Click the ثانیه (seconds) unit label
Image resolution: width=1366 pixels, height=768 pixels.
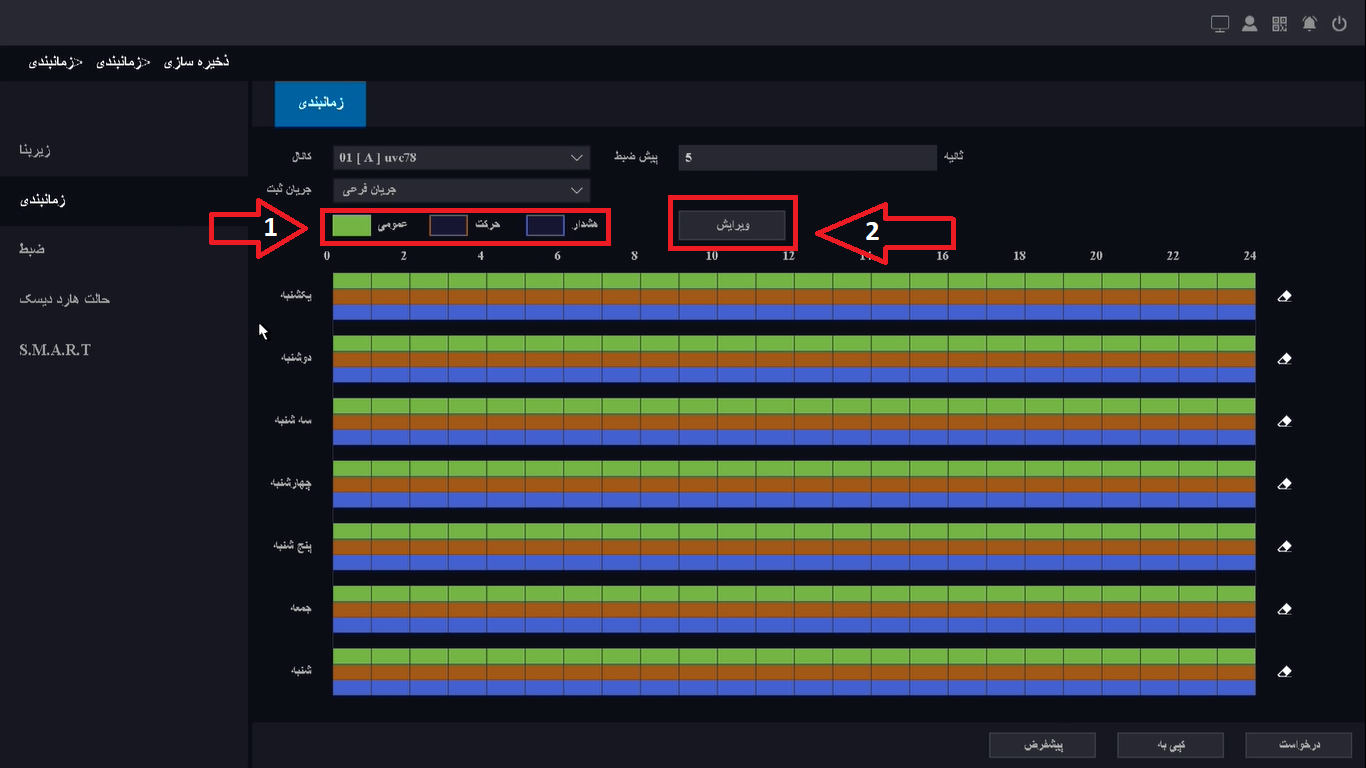[954, 157]
